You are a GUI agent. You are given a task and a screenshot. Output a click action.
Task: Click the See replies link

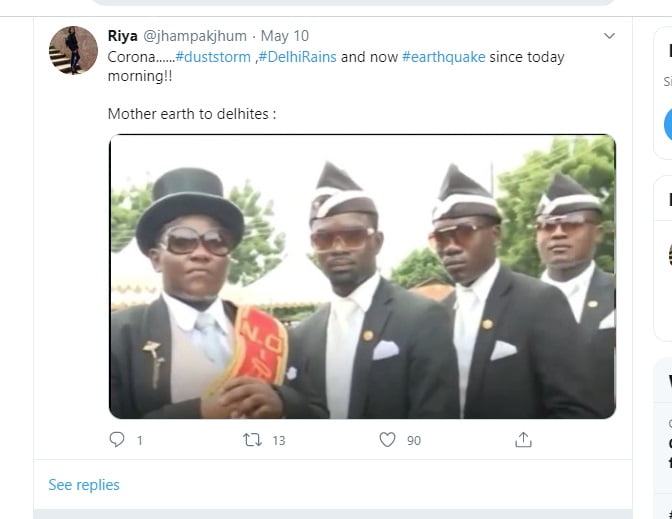pos(84,485)
